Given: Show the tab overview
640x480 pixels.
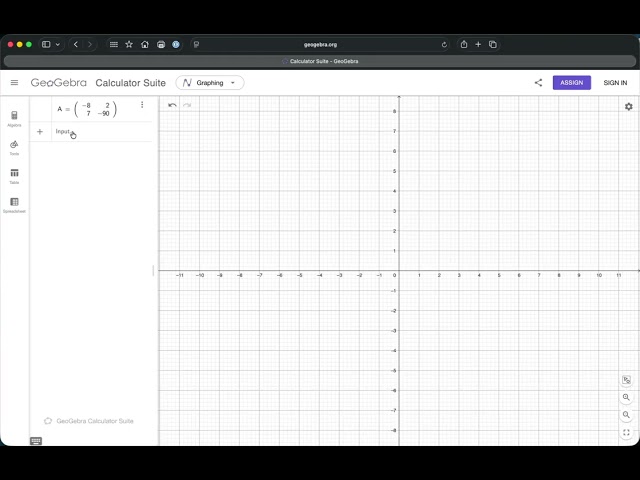Looking at the screenshot, I should coord(493,44).
